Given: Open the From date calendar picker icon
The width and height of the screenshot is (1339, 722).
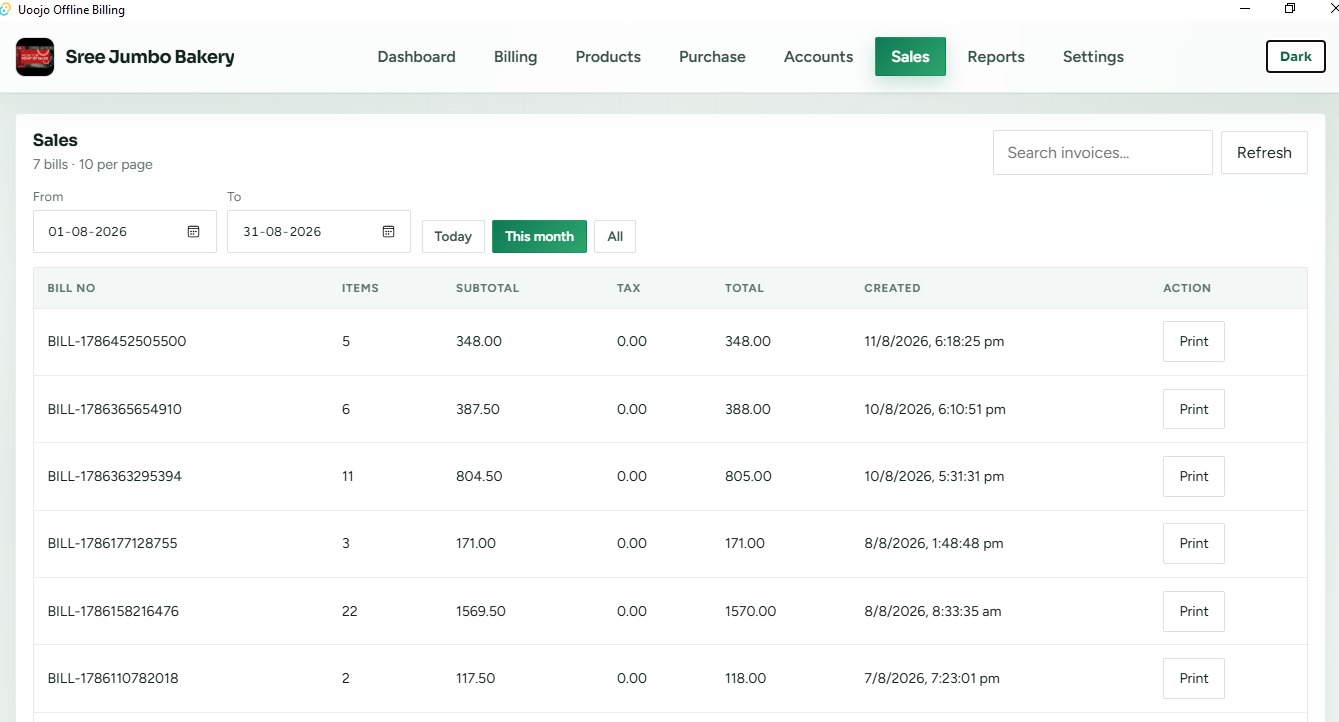Looking at the screenshot, I should coord(194,231).
